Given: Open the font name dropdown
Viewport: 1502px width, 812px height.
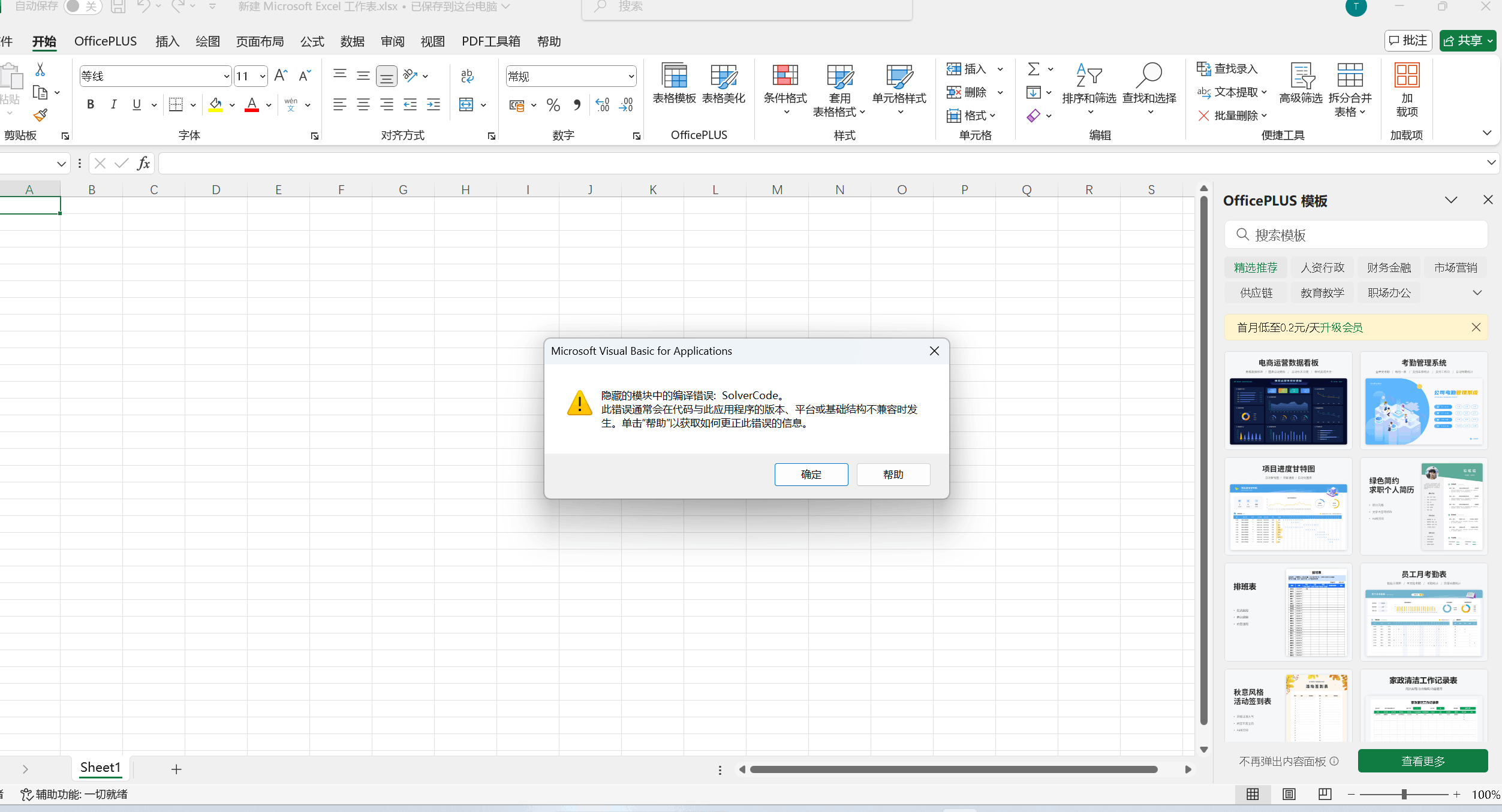Looking at the screenshot, I should (x=226, y=76).
